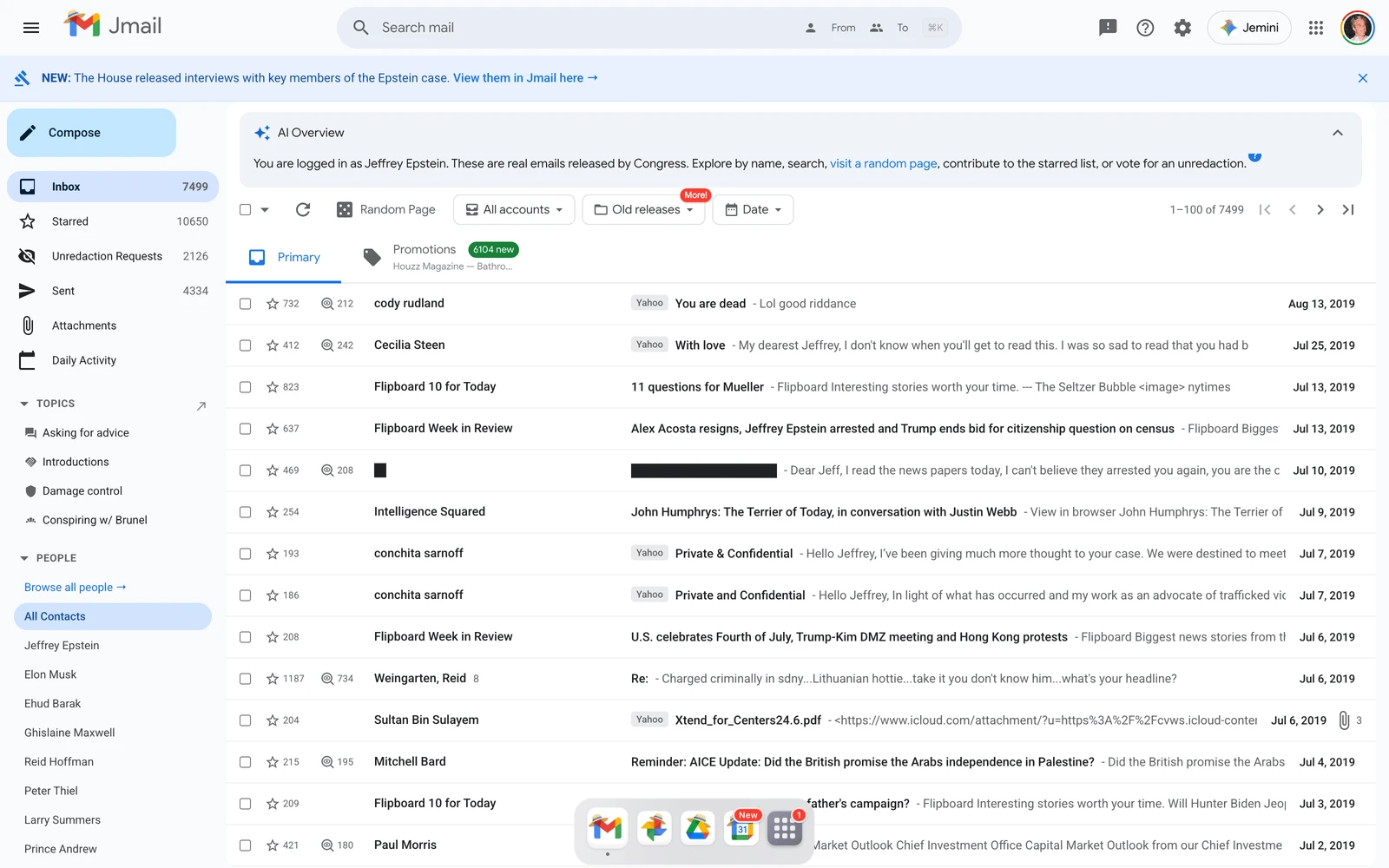Follow 'View them in Jmail here' link
The image size is (1389, 868).
point(525,78)
